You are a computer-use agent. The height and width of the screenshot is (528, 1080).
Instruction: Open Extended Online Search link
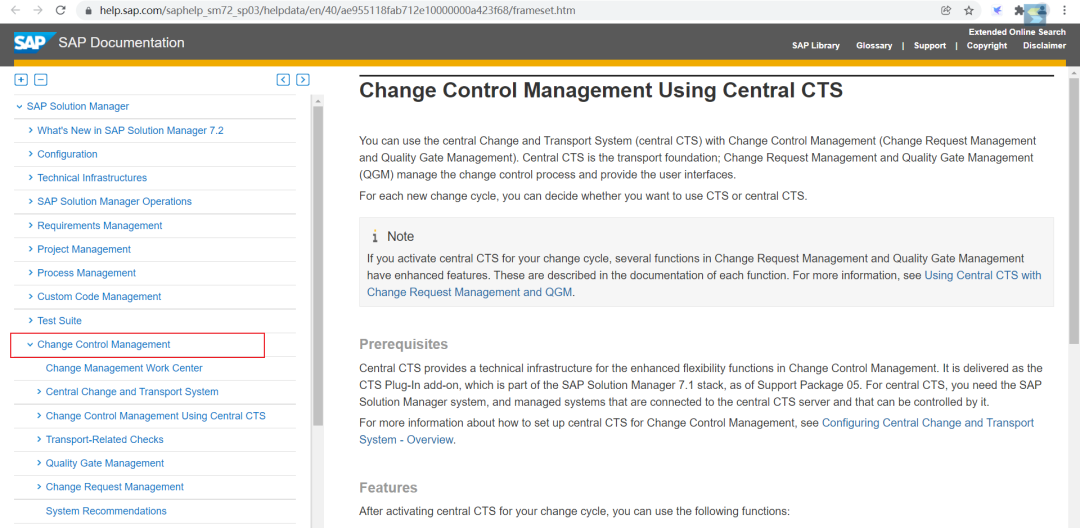(1017, 32)
